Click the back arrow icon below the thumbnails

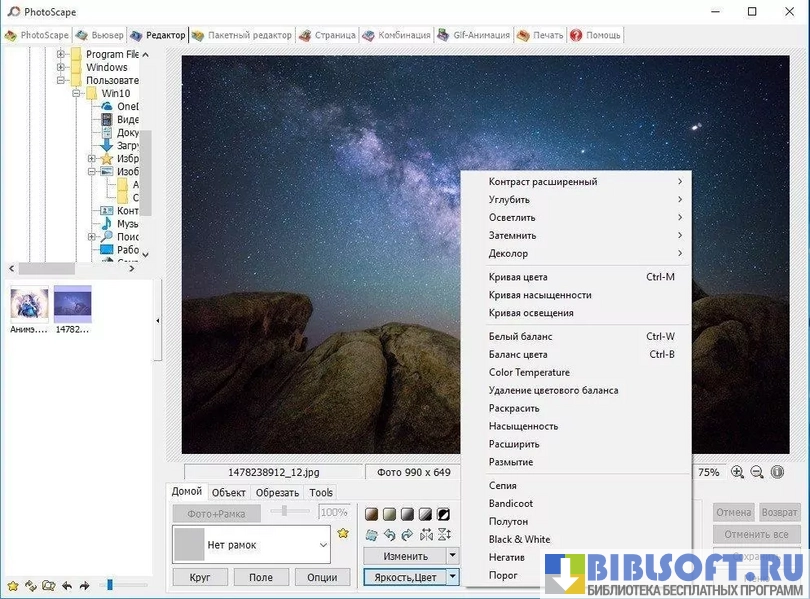pyautogui.click(x=67, y=585)
